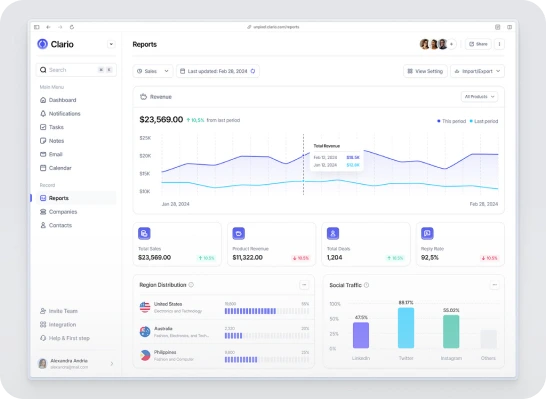Click the Notifications bell icon
546x399 pixels.
click(x=43, y=114)
